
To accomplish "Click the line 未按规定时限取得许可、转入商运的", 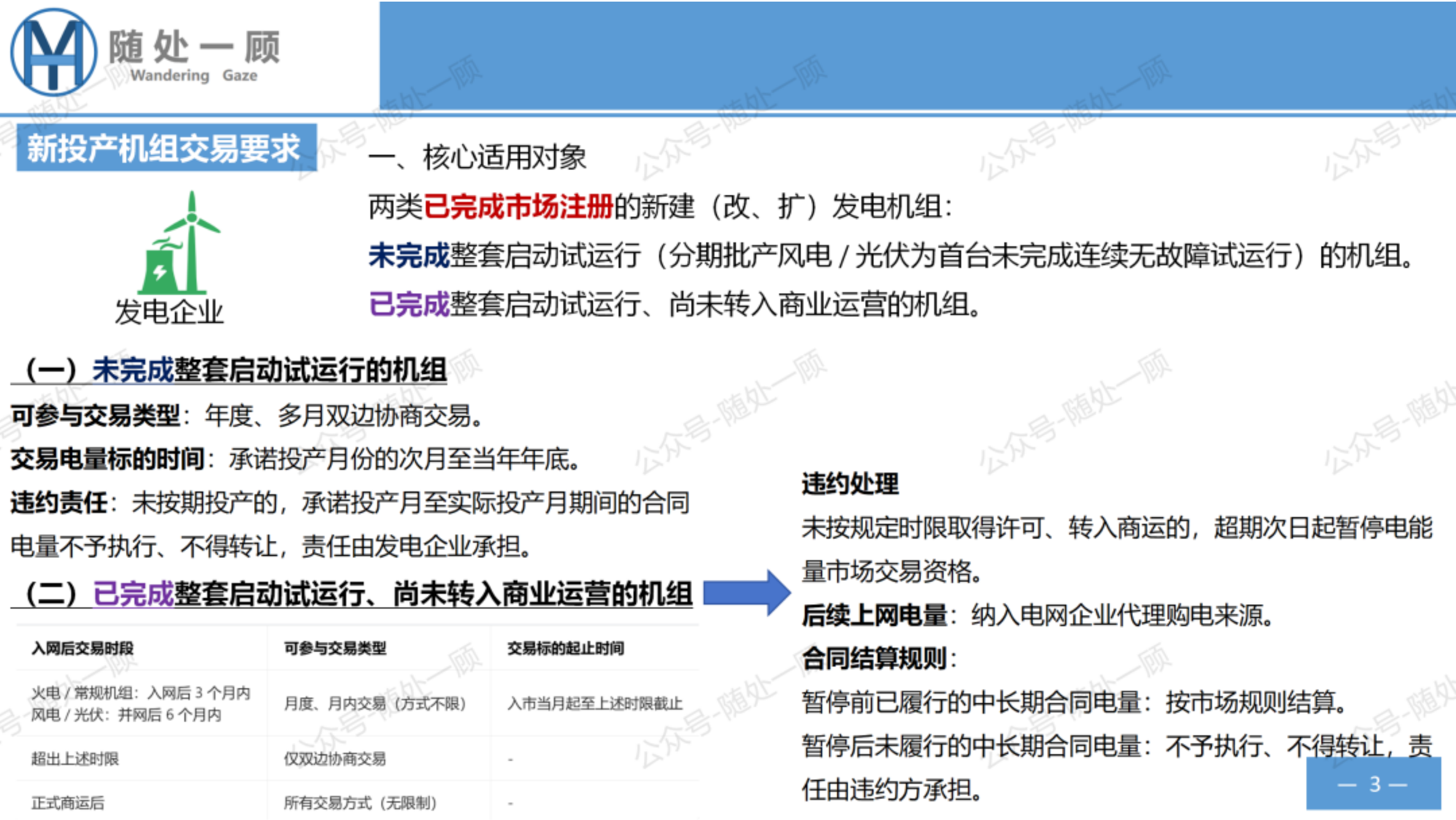I will pos(1117,528).
